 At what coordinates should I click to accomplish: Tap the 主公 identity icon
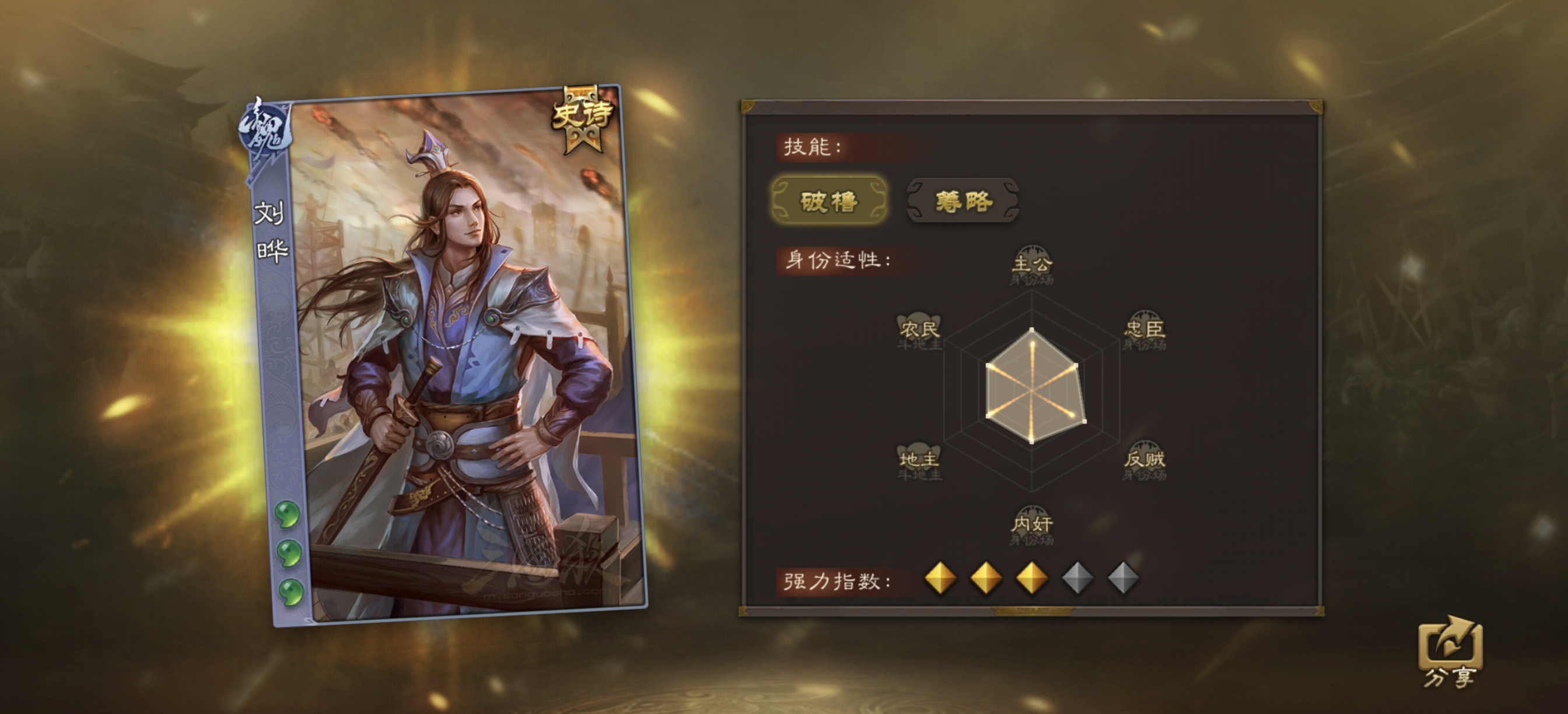click(1032, 265)
